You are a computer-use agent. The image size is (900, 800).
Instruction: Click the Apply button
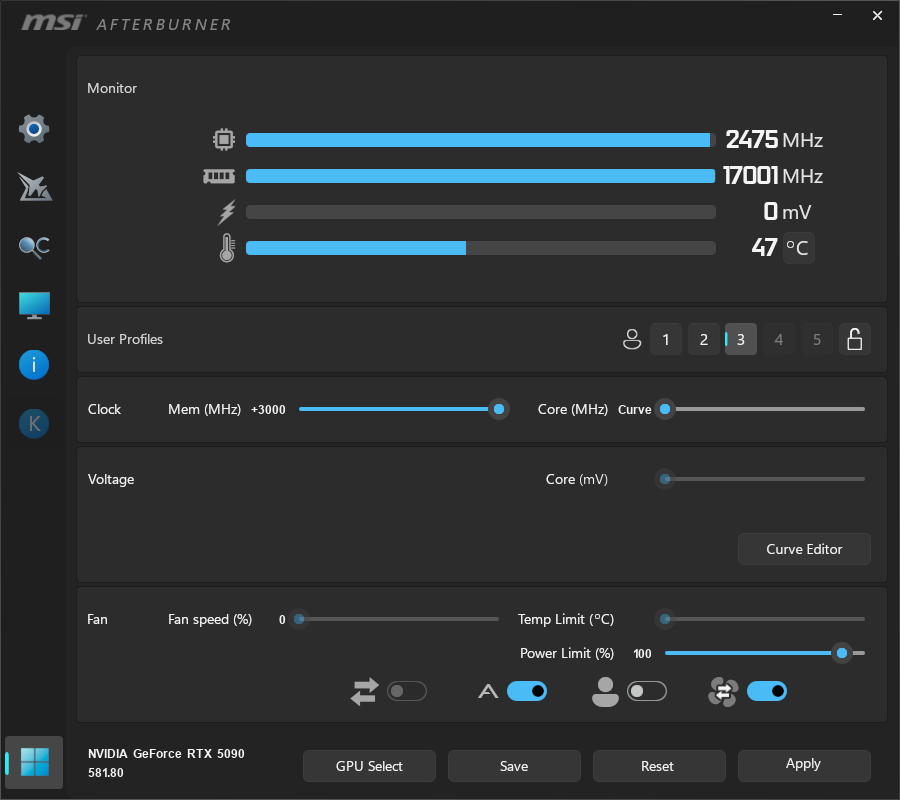[x=804, y=765]
